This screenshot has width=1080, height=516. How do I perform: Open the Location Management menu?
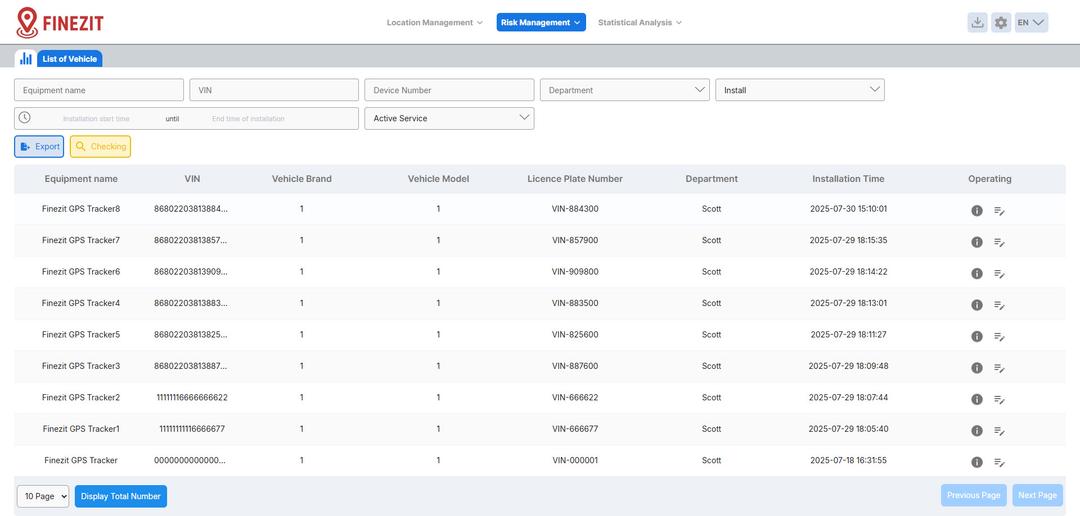(434, 22)
